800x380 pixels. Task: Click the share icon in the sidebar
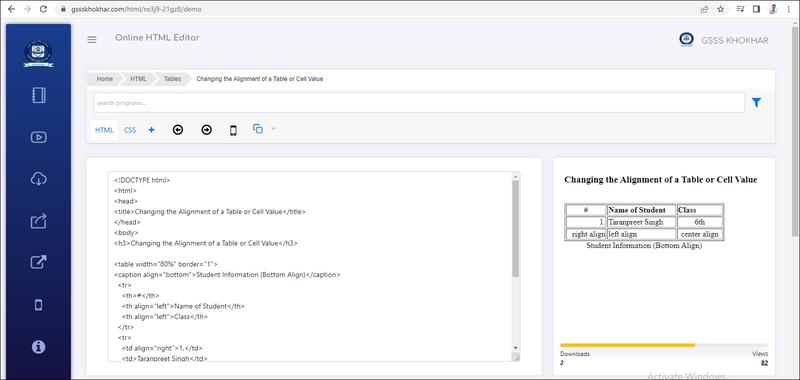(39, 221)
